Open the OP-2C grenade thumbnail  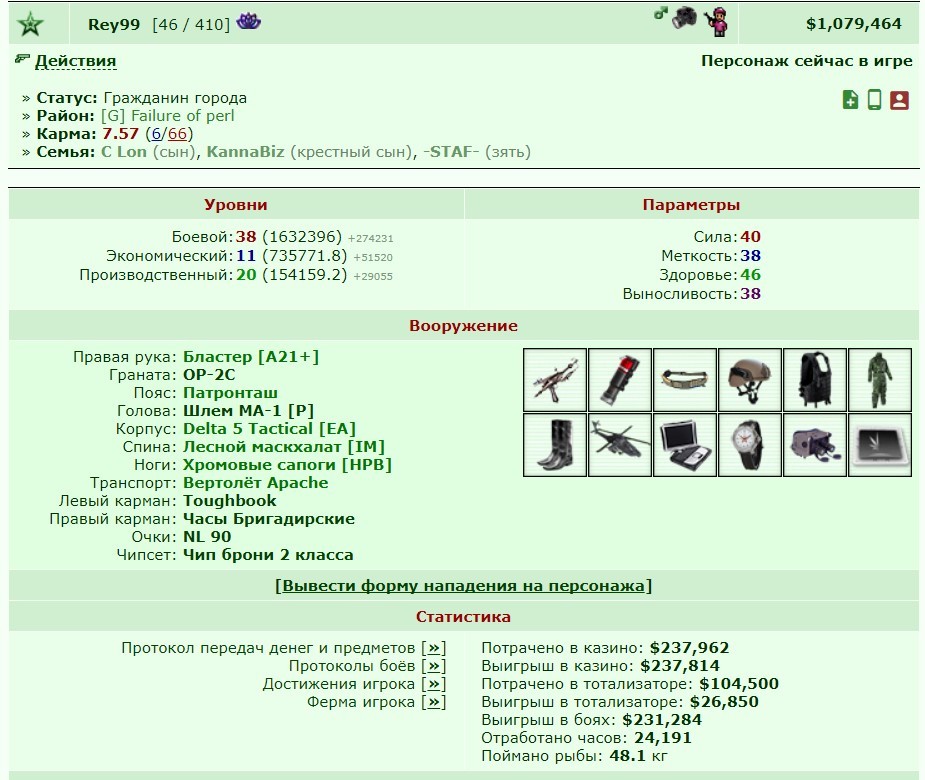click(x=619, y=380)
